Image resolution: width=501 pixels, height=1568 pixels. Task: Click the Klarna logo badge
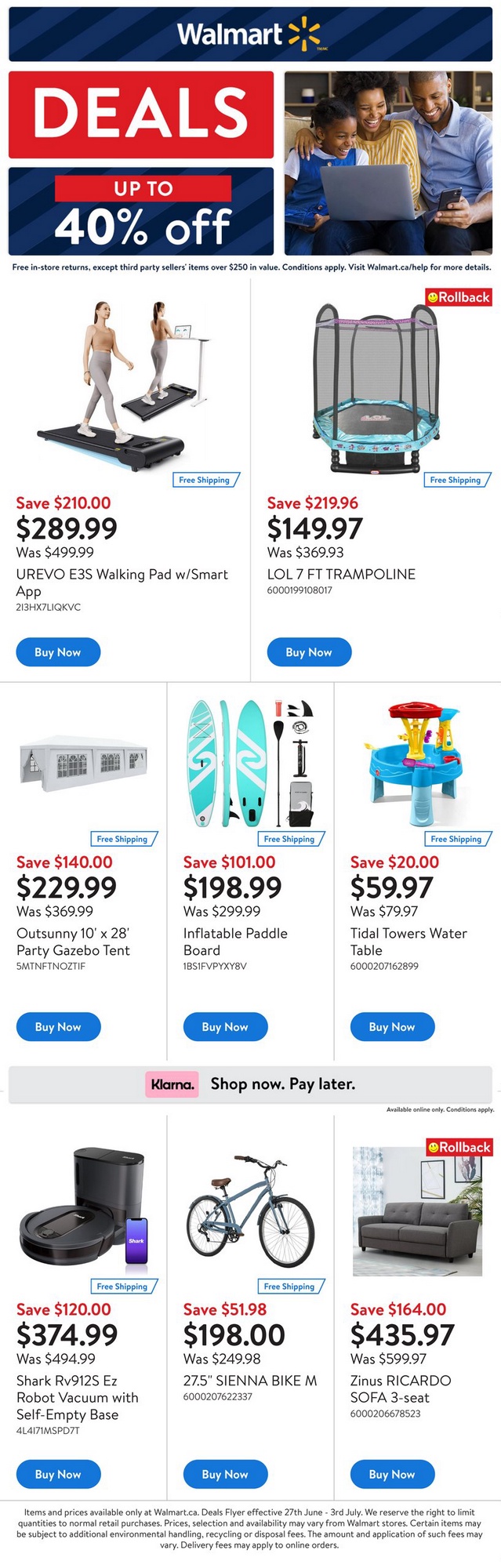pyautogui.click(x=172, y=1084)
